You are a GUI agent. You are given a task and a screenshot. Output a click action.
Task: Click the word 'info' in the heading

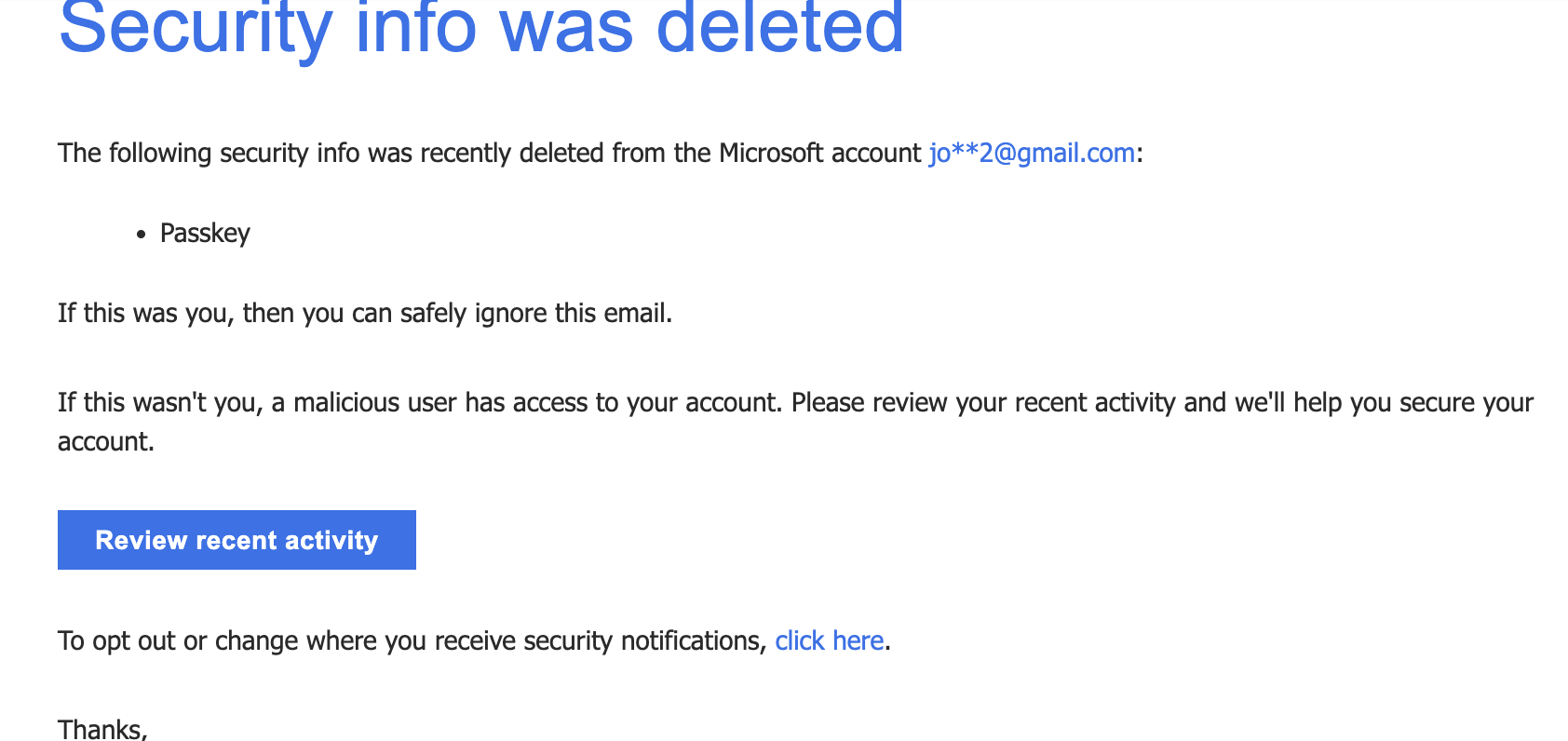tap(416, 26)
